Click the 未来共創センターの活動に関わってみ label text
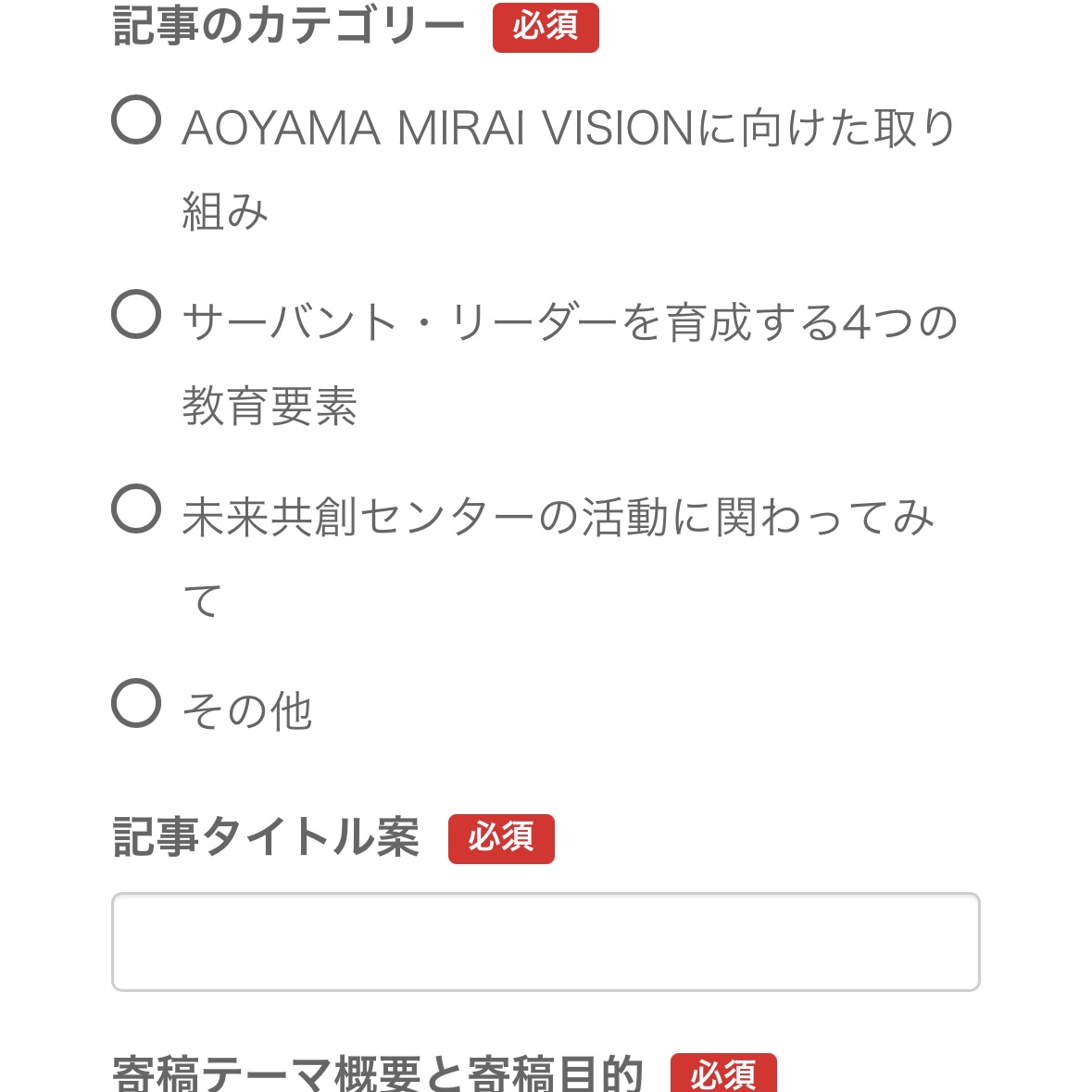This screenshot has width=1092, height=1092. (x=558, y=517)
